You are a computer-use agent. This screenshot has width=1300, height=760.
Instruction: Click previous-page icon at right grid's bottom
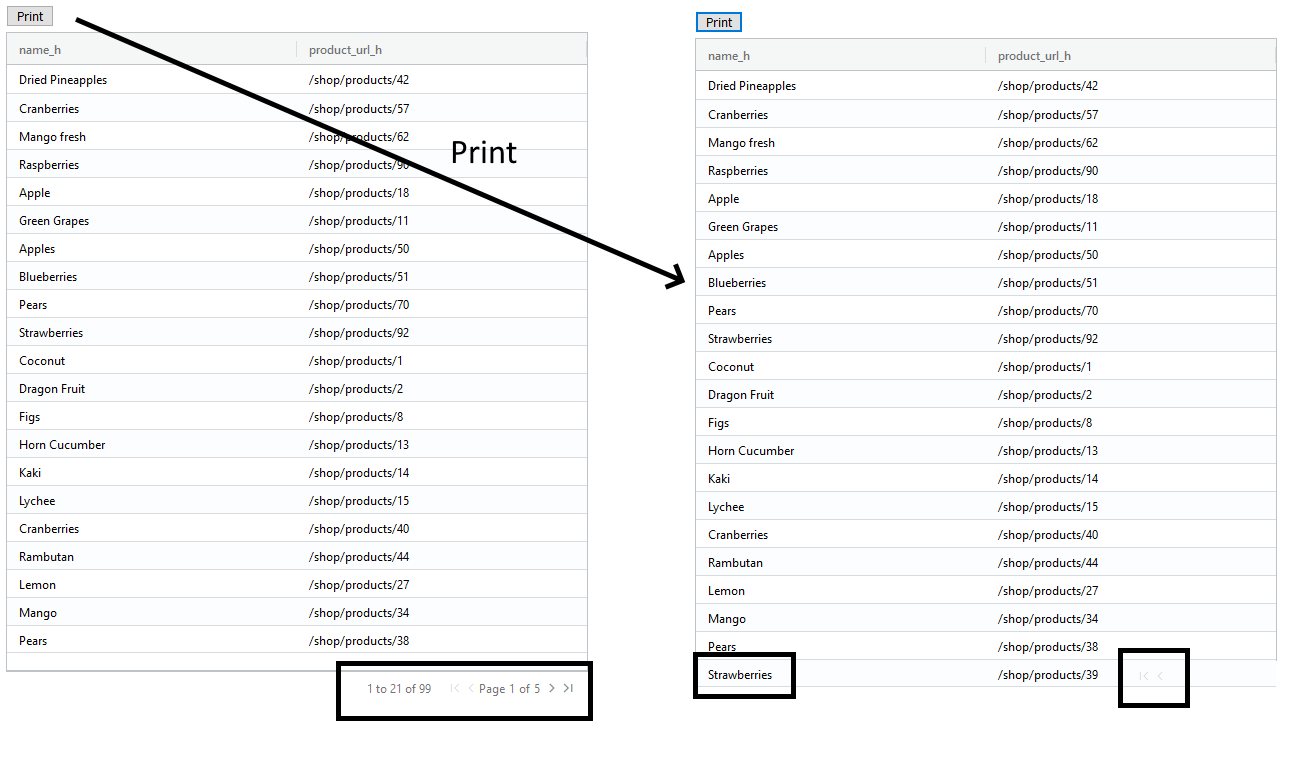[x=1160, y=676]
